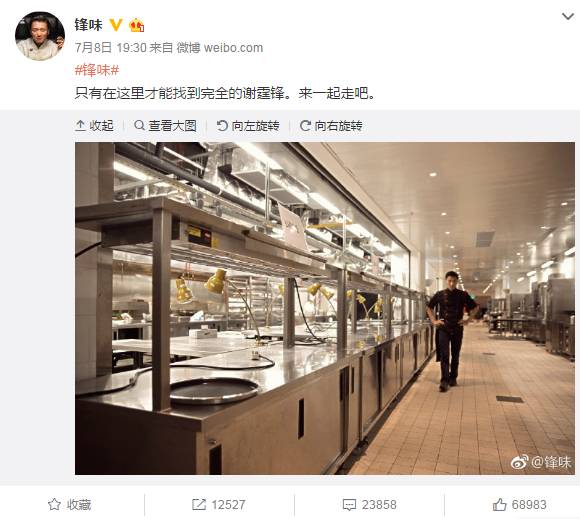
Task: Click the @锋味 watermark on the photo
Action: pyautogui.click(x=541, y=462)
